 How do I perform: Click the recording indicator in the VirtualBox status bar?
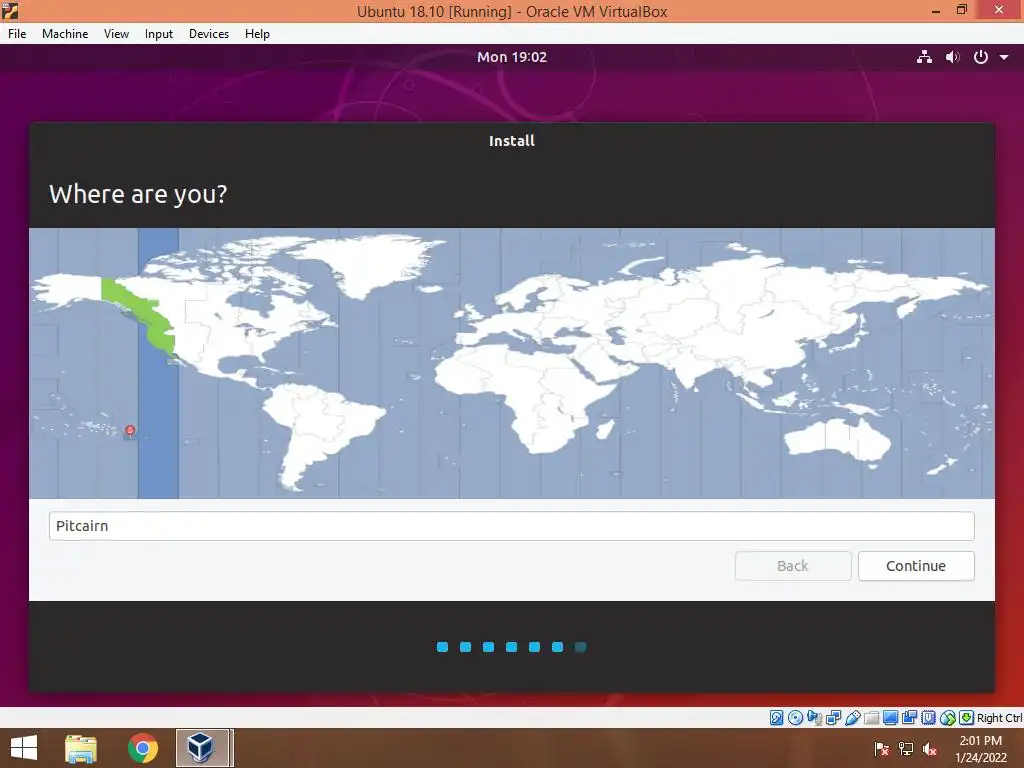909,718
